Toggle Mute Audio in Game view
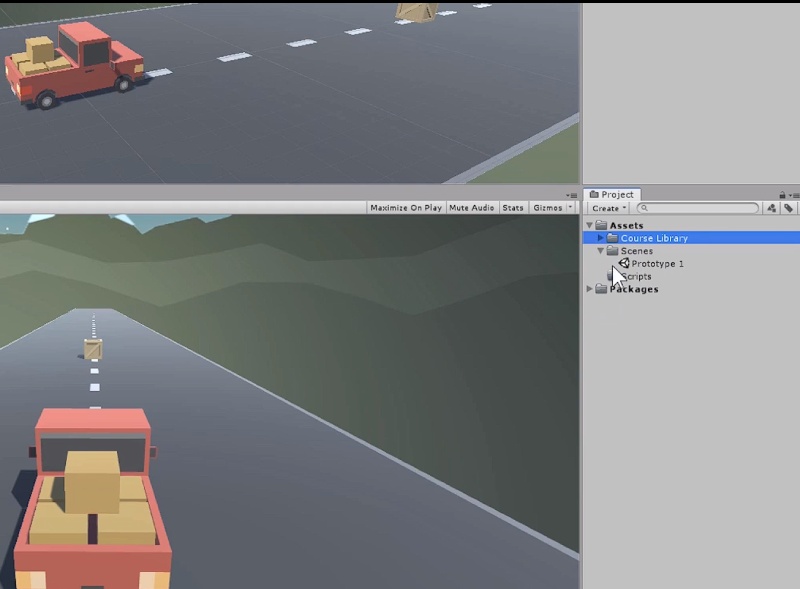The image size is (800, 589). pyautogui.click(x=471, y=208)
